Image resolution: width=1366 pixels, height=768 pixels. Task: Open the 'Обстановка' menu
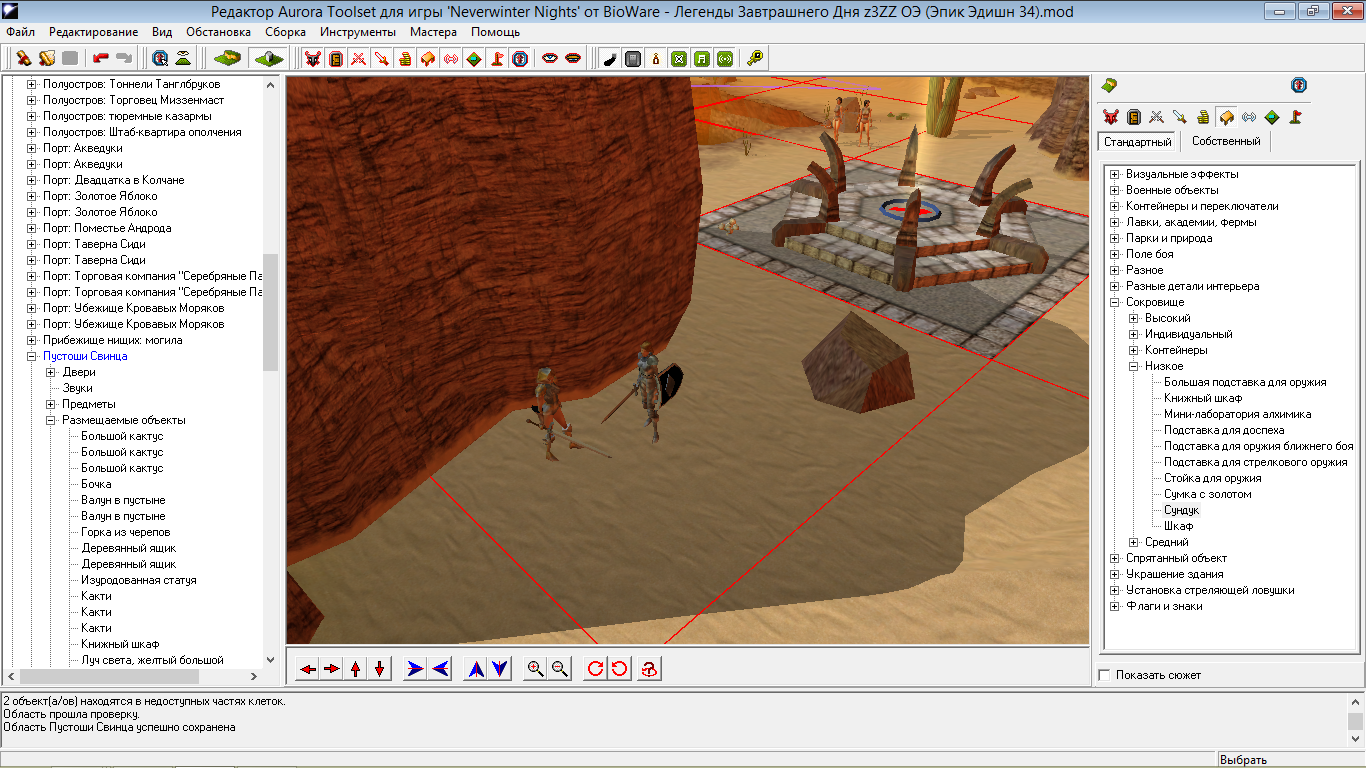[219, 32]
